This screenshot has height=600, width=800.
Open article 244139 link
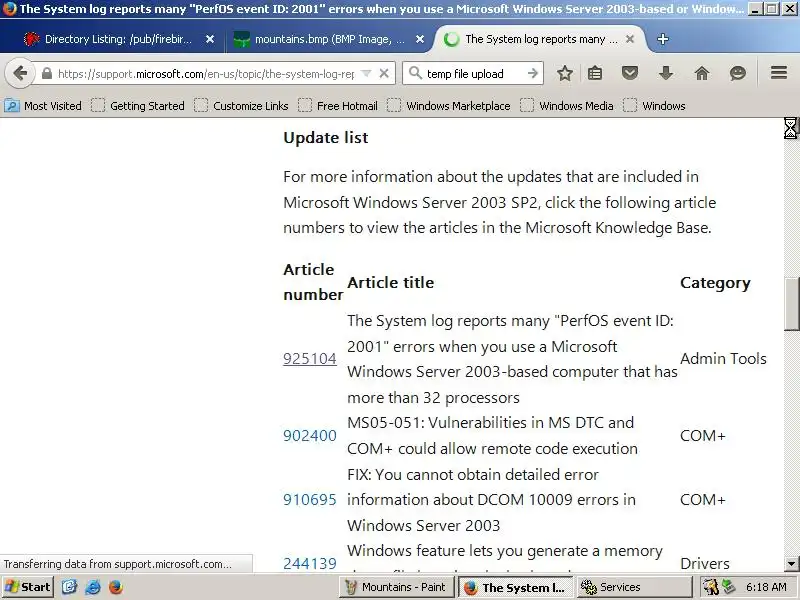[310, 563]
